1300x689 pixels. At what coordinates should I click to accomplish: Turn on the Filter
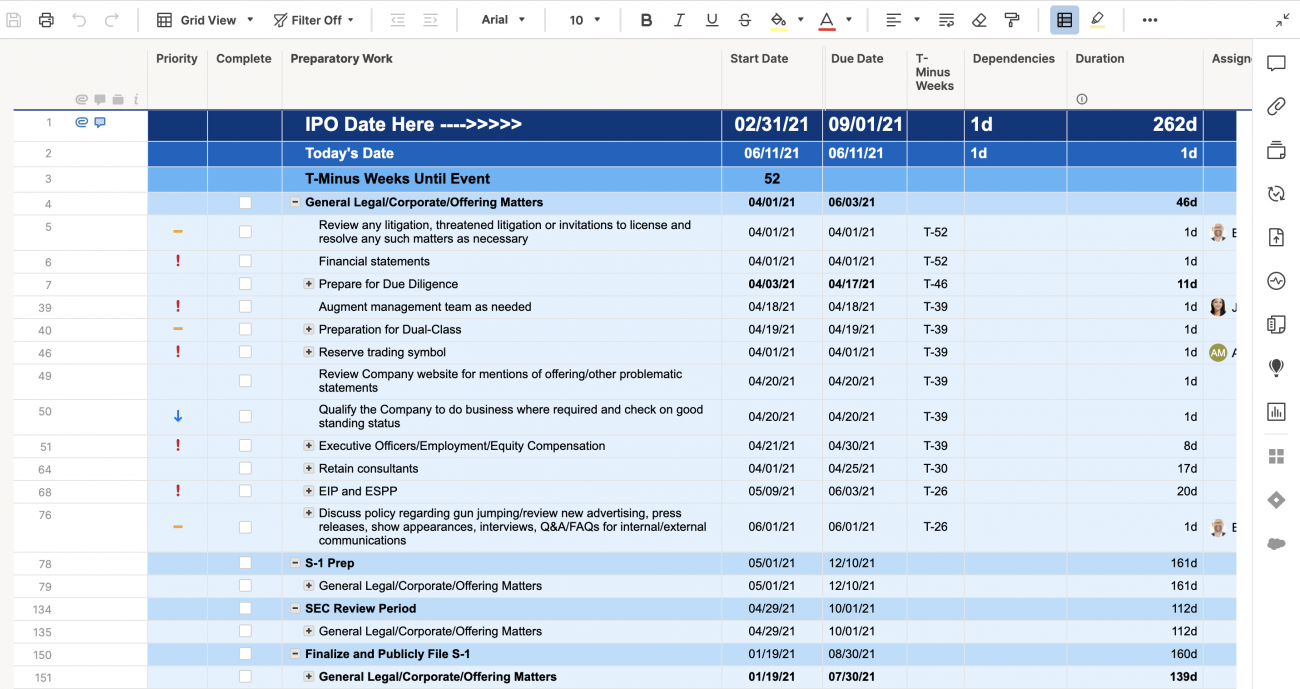tap(310, 19)
